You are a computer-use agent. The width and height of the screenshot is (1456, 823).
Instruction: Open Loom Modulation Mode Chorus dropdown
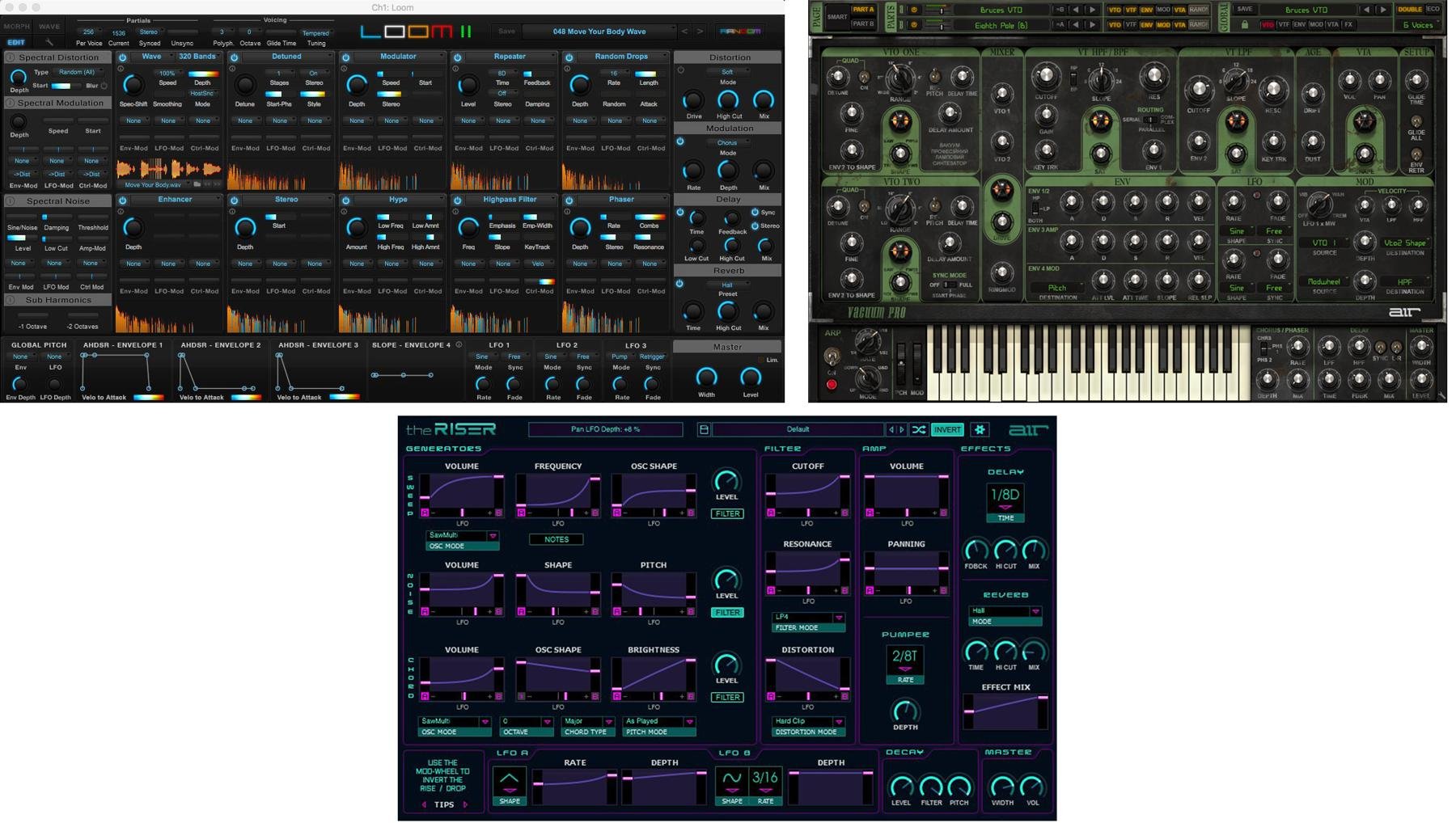(x=728, y=142)
